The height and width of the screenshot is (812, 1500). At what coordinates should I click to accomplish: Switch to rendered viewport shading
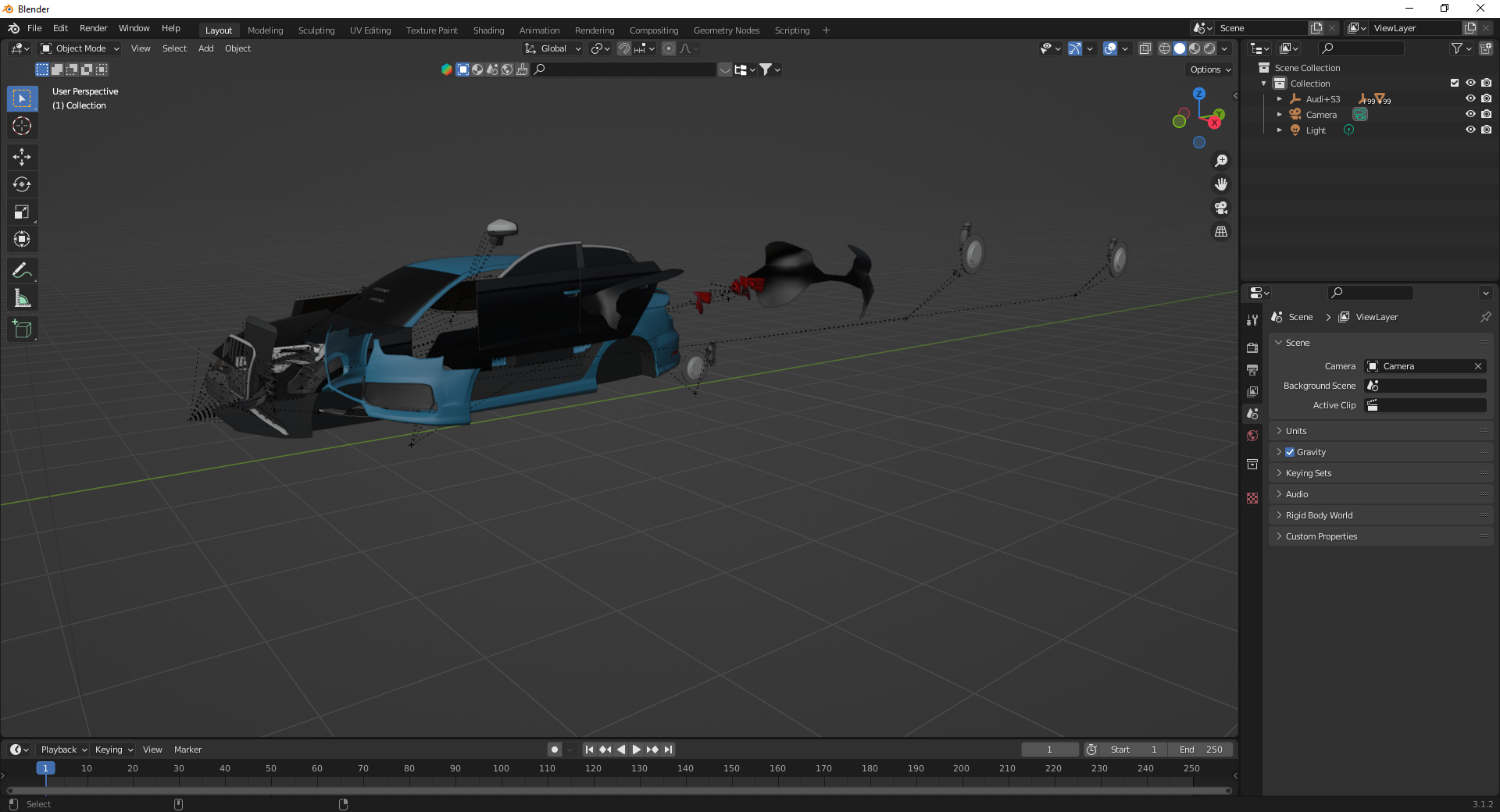point(1209,48)
